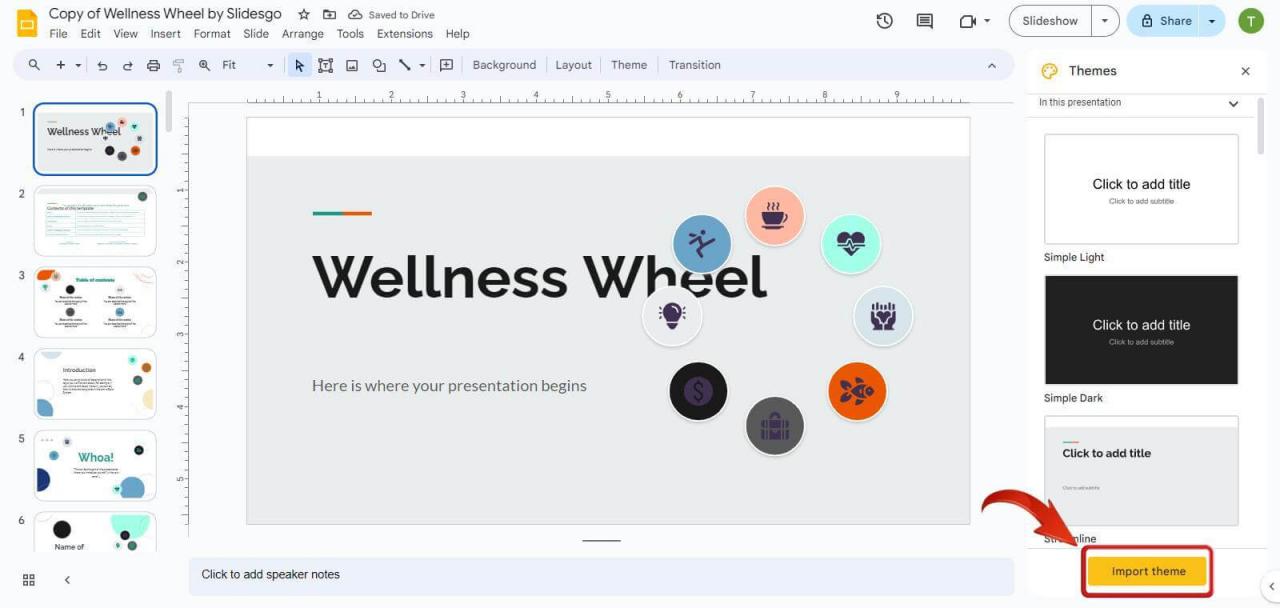The image size is (1280, 608).
Task: Click the Import theme button
Action: pos(1147,570)
